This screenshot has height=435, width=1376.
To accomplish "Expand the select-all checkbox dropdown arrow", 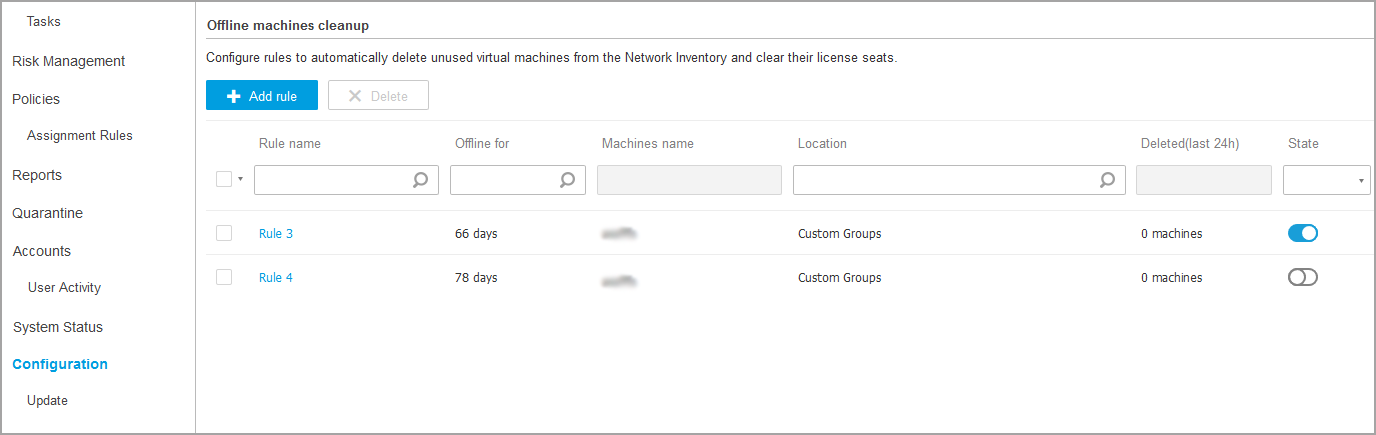I will (x=241, y=180).
